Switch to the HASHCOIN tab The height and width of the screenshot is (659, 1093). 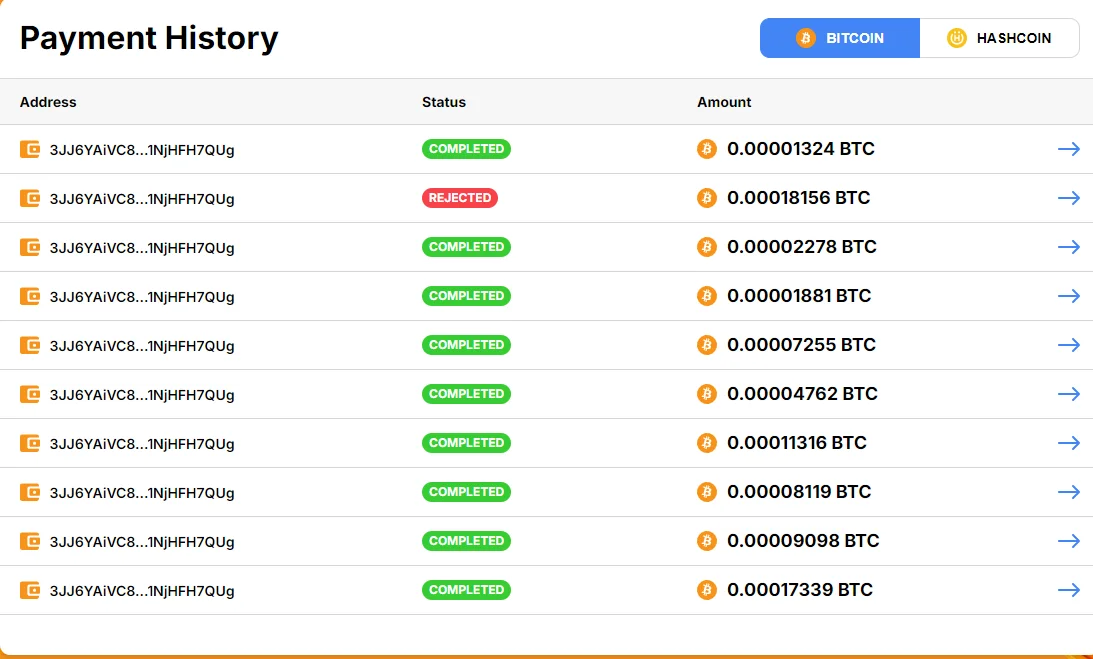point(1000,38)
